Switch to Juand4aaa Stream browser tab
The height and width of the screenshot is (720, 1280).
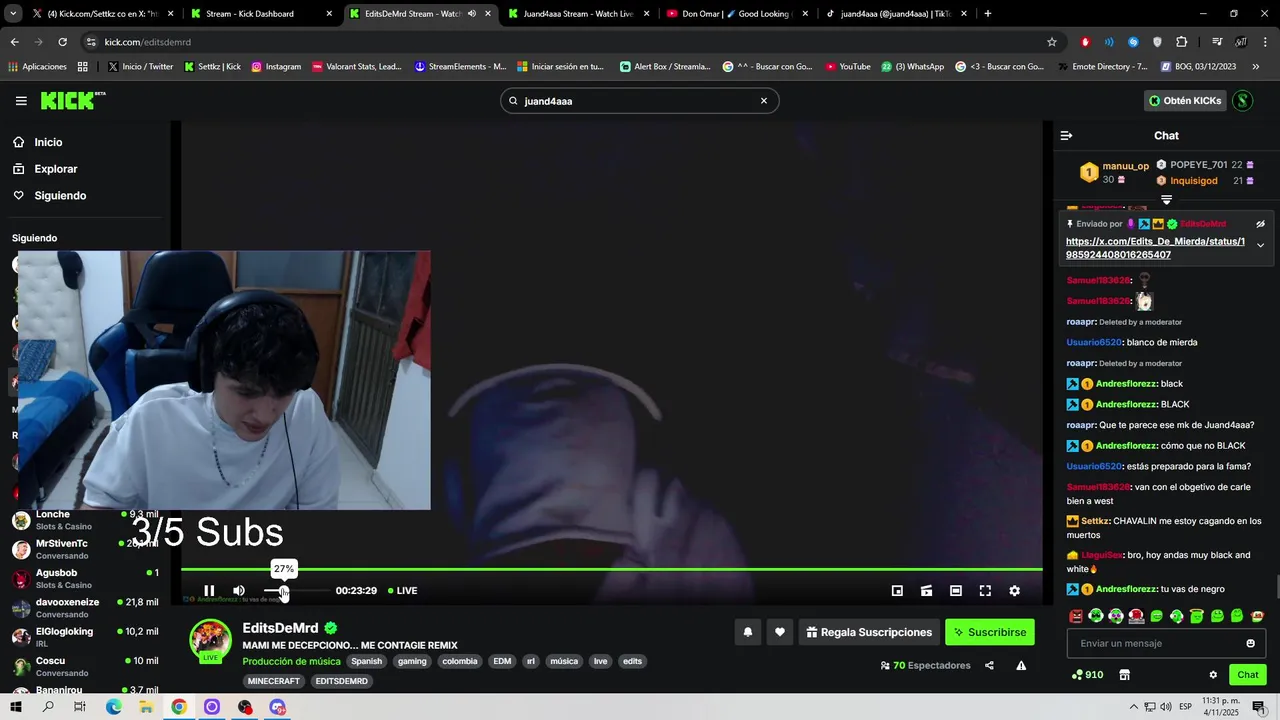(x=578, y=14)
